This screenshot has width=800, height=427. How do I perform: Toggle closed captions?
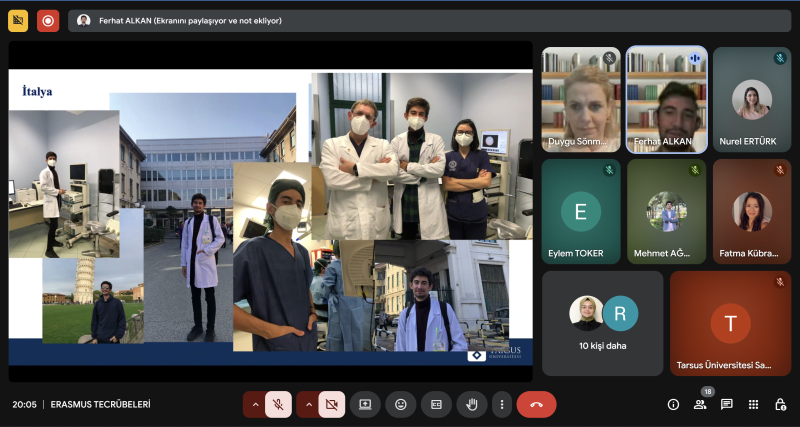pos(436,404)
